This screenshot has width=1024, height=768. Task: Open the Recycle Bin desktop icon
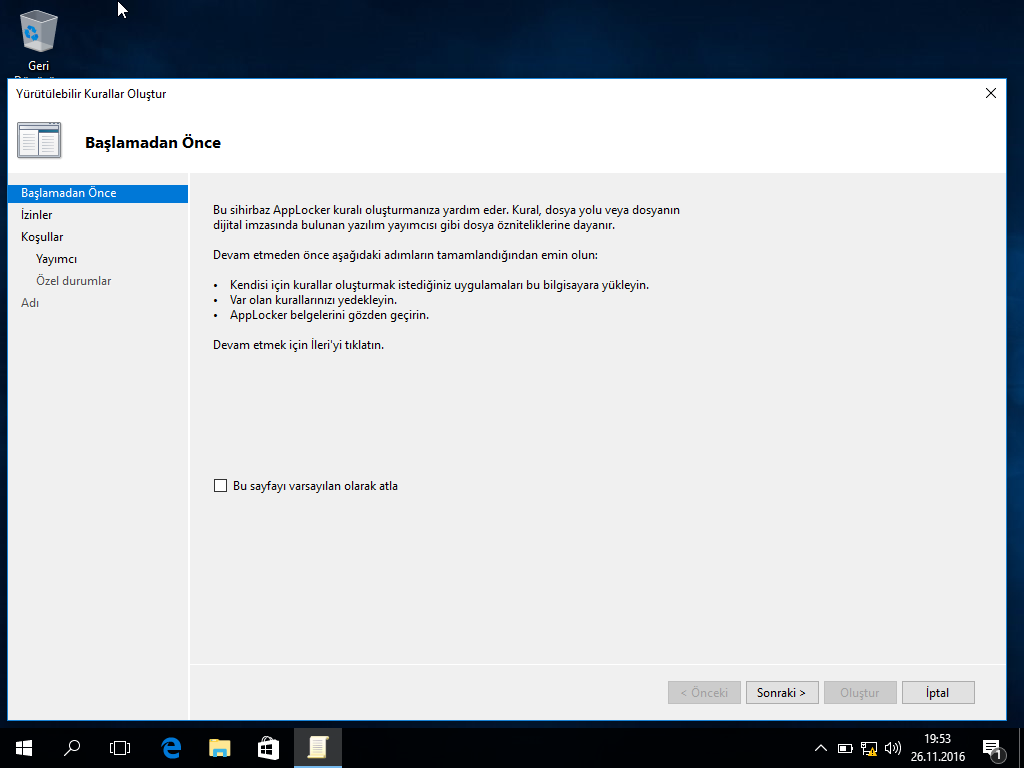click(39, 33)
